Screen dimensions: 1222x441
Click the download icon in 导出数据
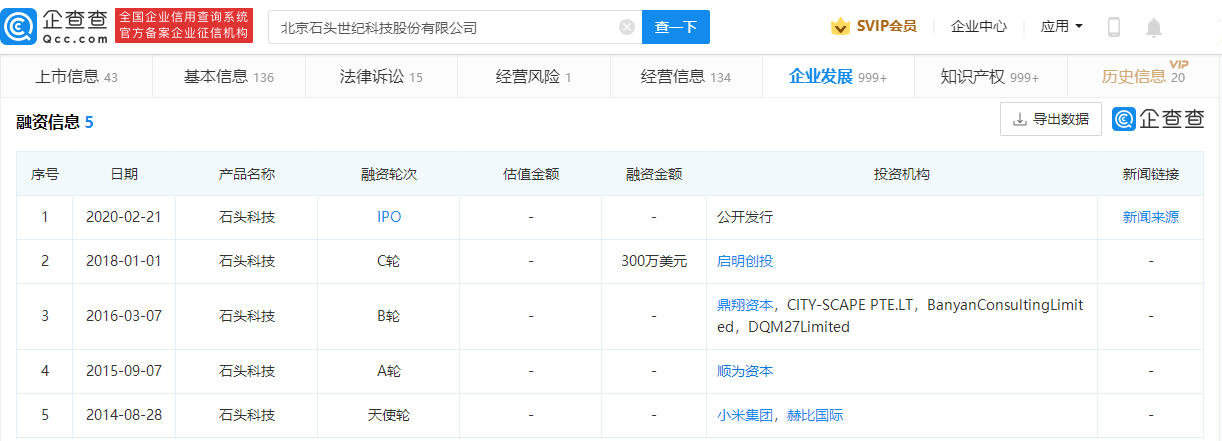coord(1020,119)
